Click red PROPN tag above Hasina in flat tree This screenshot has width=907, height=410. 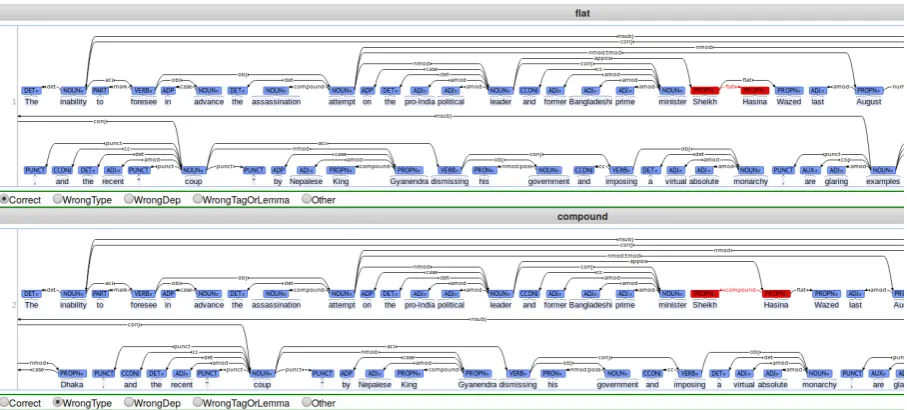coord(755,91)
